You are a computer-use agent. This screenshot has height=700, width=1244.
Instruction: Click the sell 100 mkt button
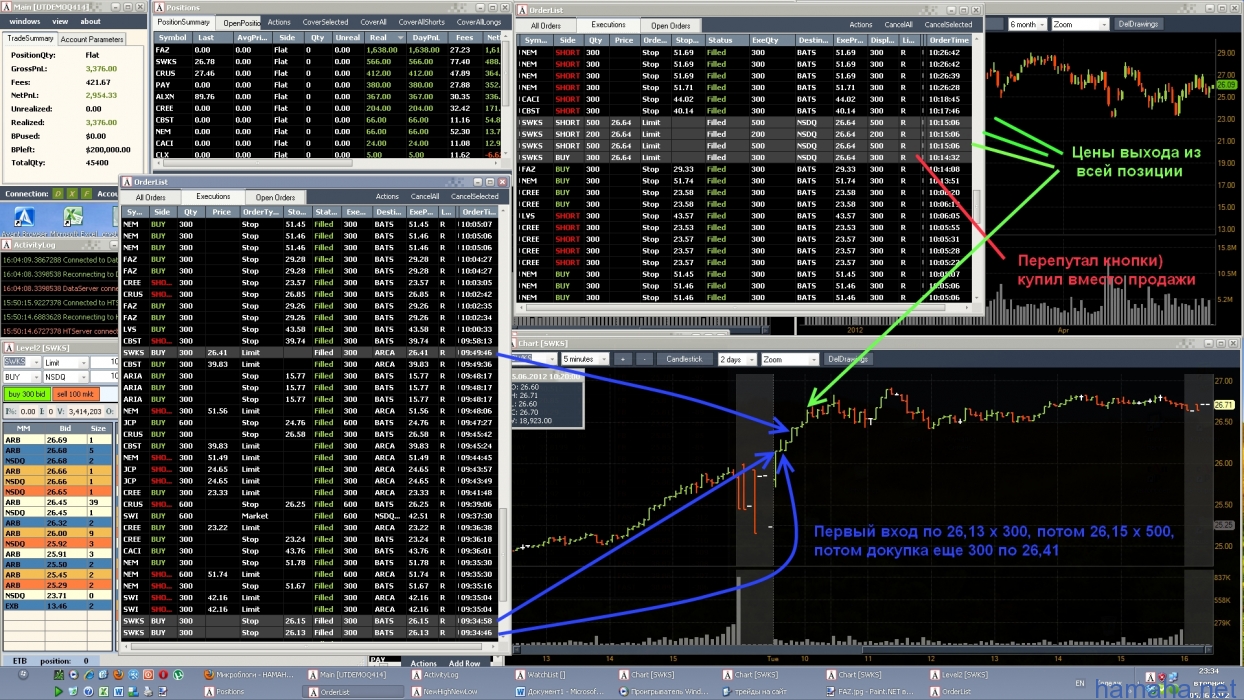pos(75,394)
